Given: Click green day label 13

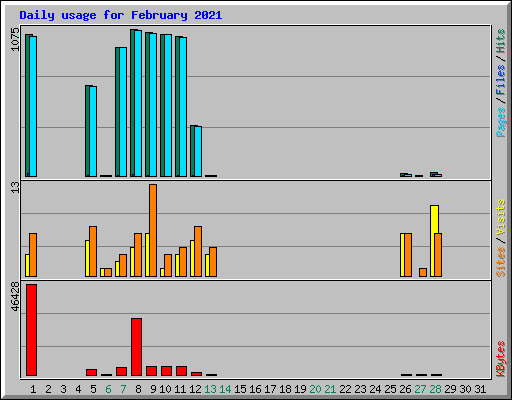Looking at the screenshot, I should coord(210,389).
